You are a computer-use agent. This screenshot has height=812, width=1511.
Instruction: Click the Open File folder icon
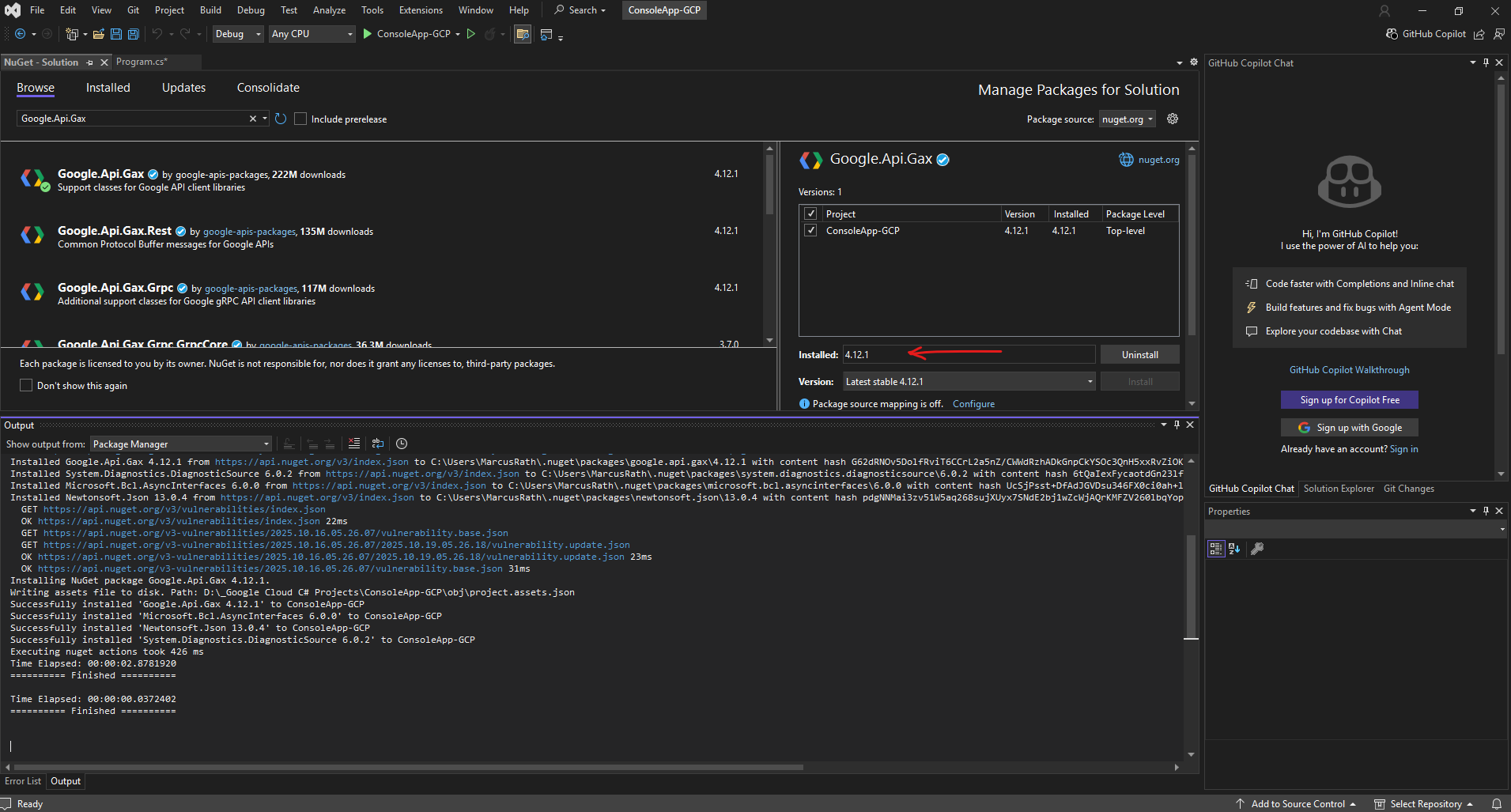(99, 34)
